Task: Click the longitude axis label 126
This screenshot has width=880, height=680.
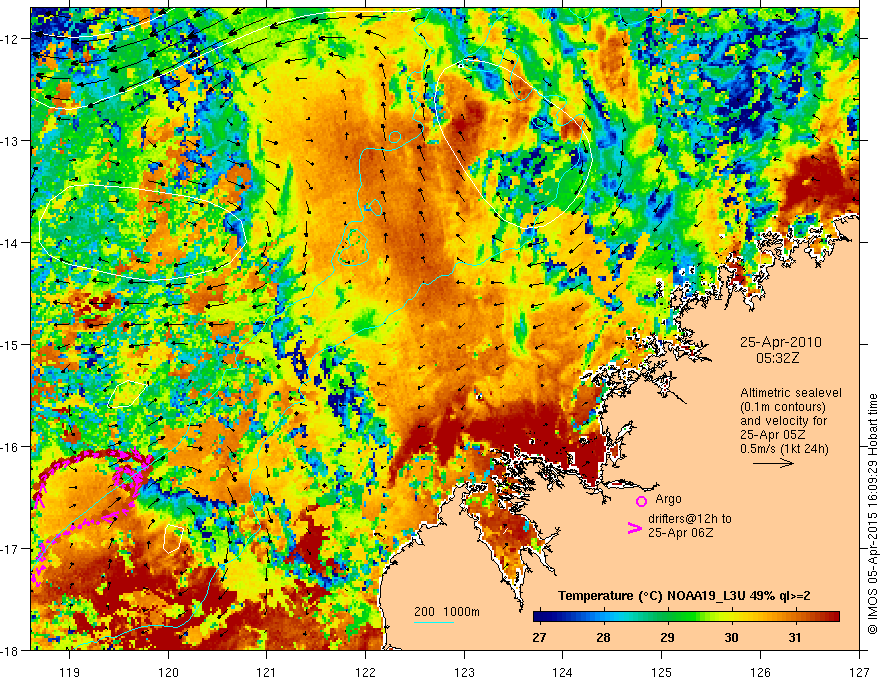Action: tap(760, 672)
